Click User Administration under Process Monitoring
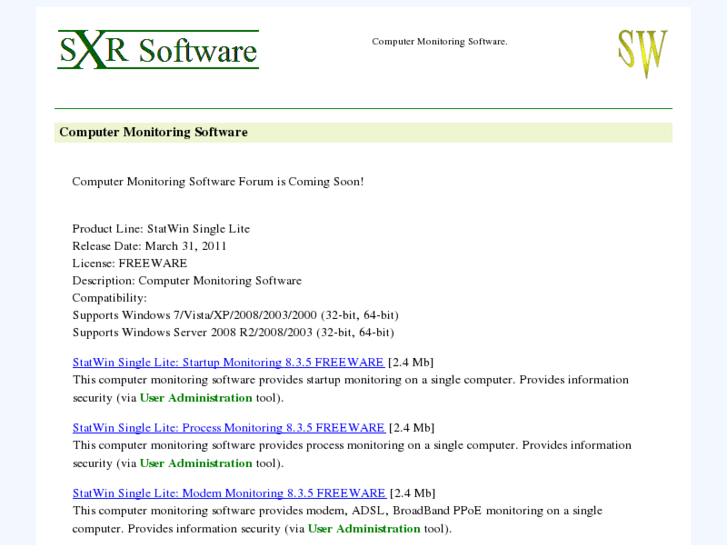This screenshot has width=727, height=545. tap(196, 463)
